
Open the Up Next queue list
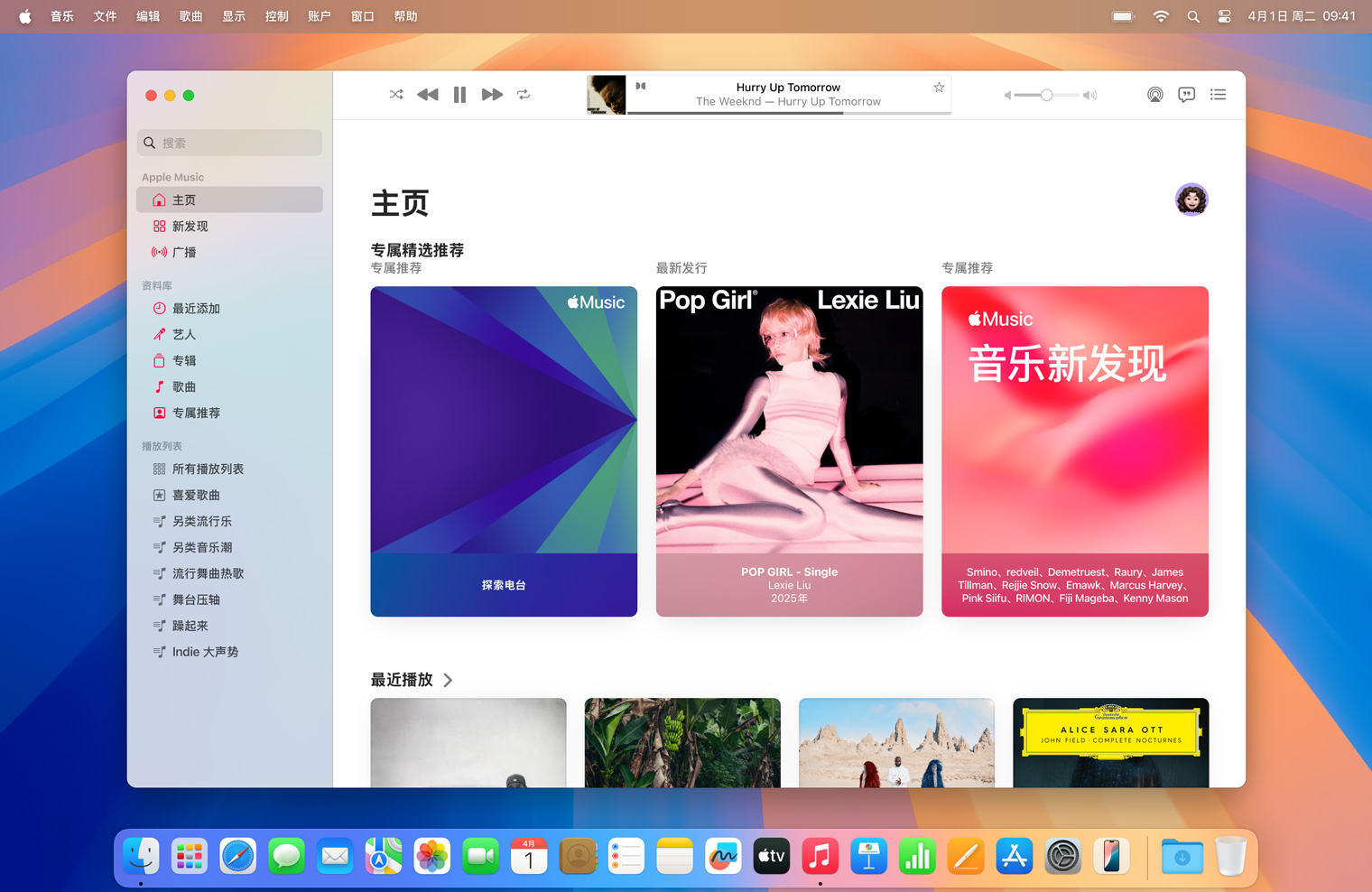coord(1218,95)
